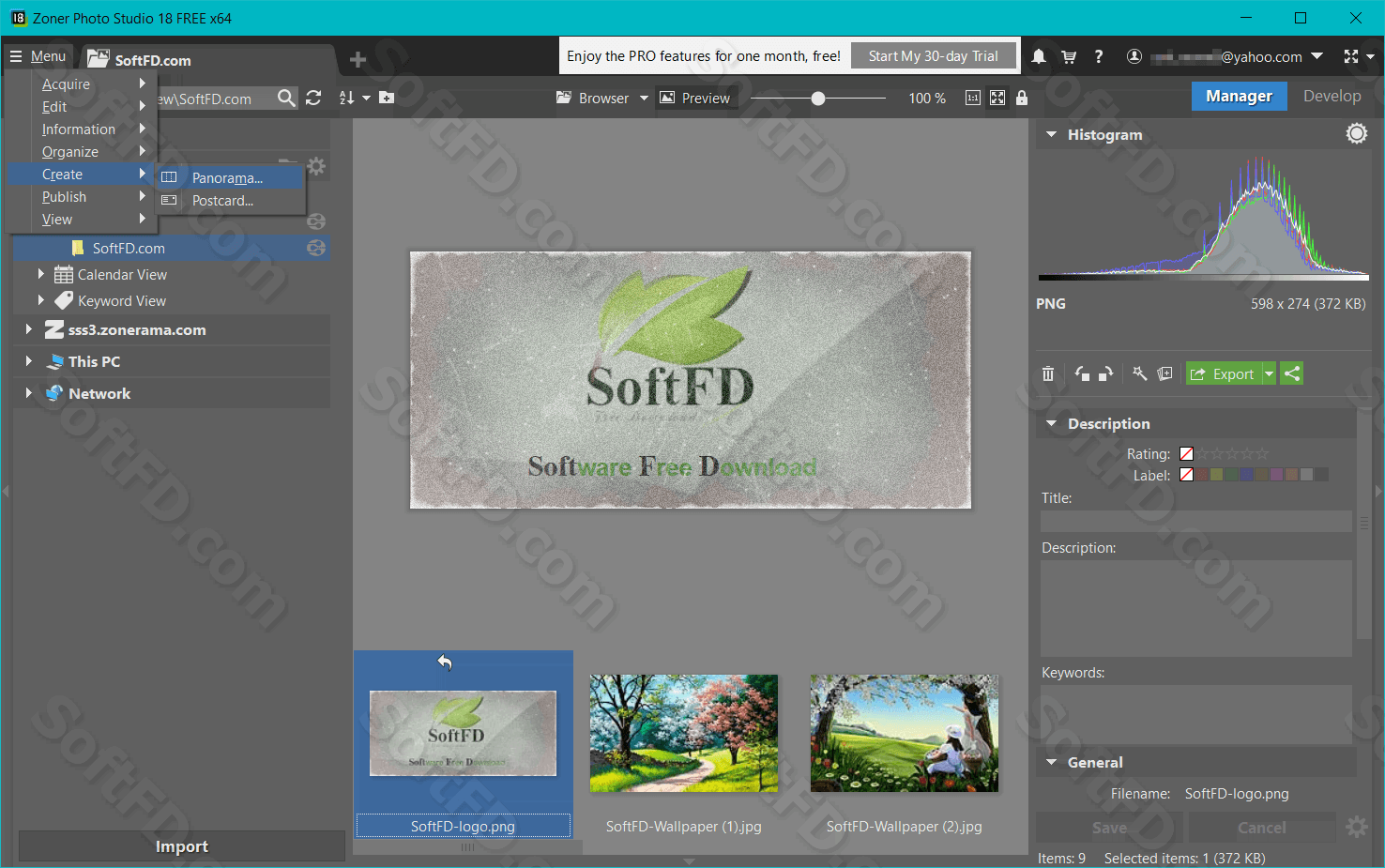Collapse the Histogram panel
The width and height of the screenshot is (1385, 868).
coord(1051,134)
